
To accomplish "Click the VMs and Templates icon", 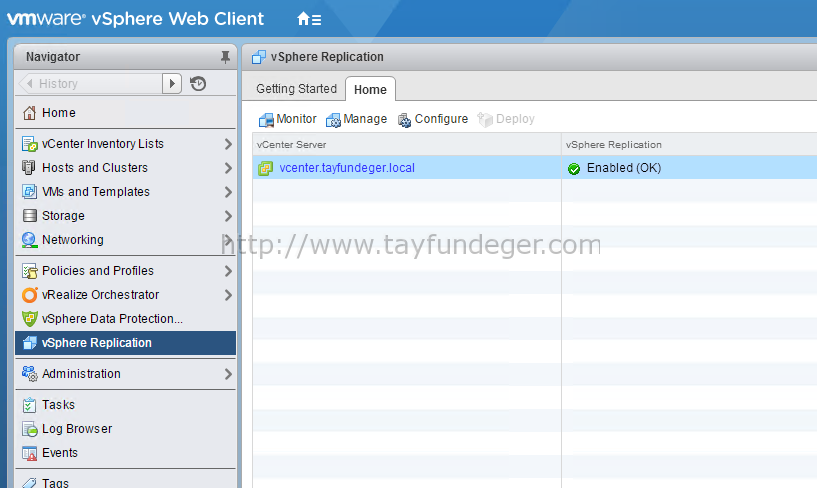I will point(29,192).
